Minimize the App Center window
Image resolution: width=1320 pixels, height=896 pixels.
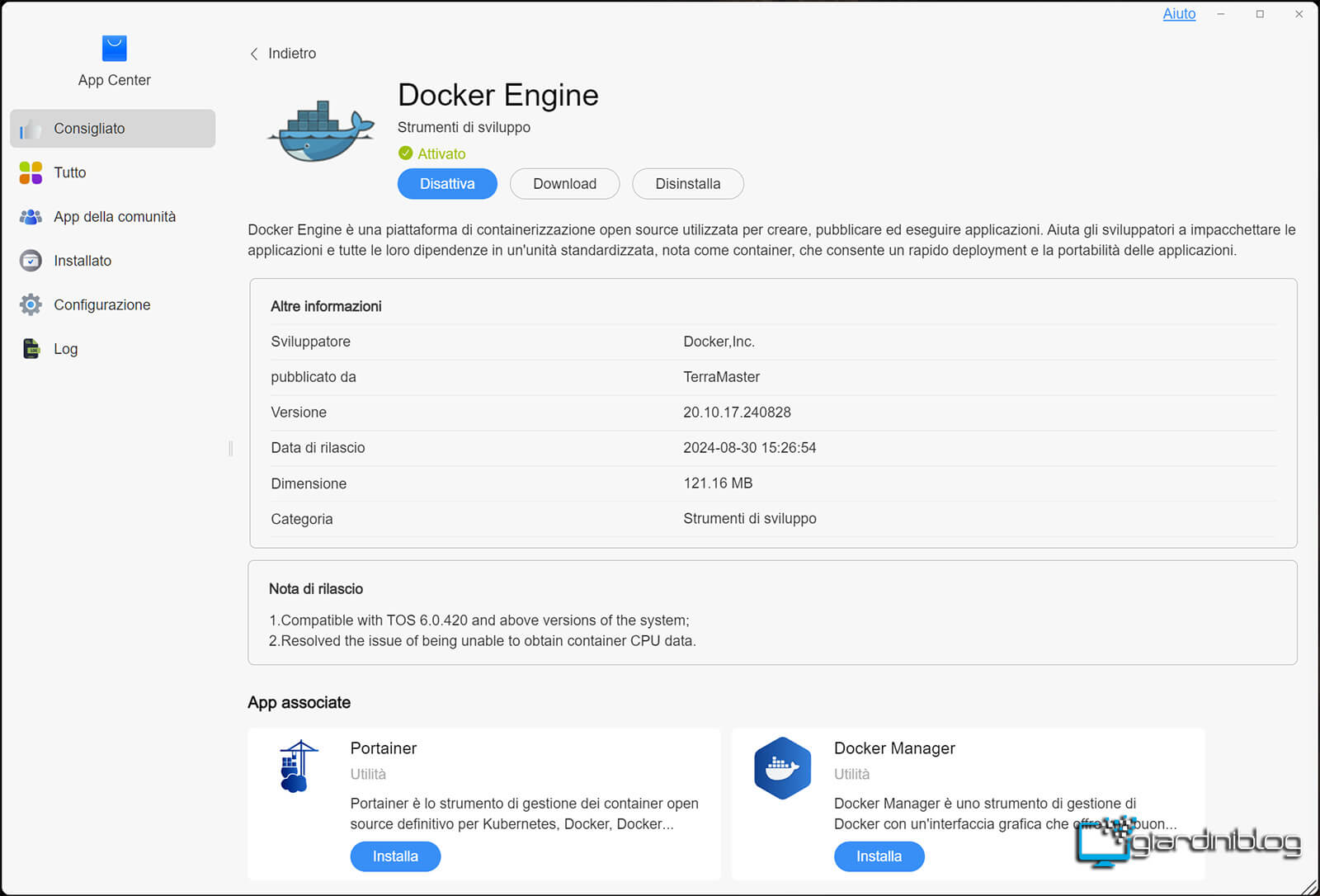tap(1221, 14)
